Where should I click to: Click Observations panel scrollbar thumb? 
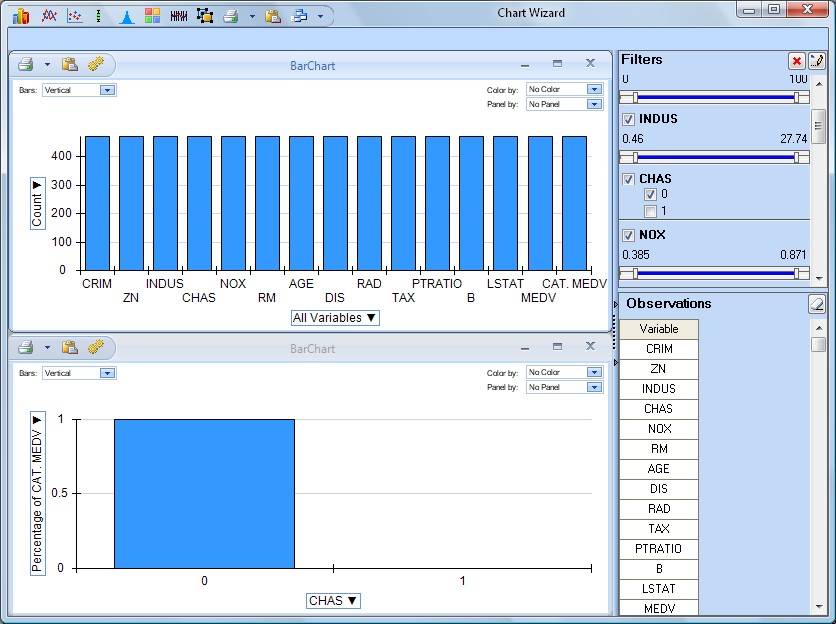[x=818, y=344]
